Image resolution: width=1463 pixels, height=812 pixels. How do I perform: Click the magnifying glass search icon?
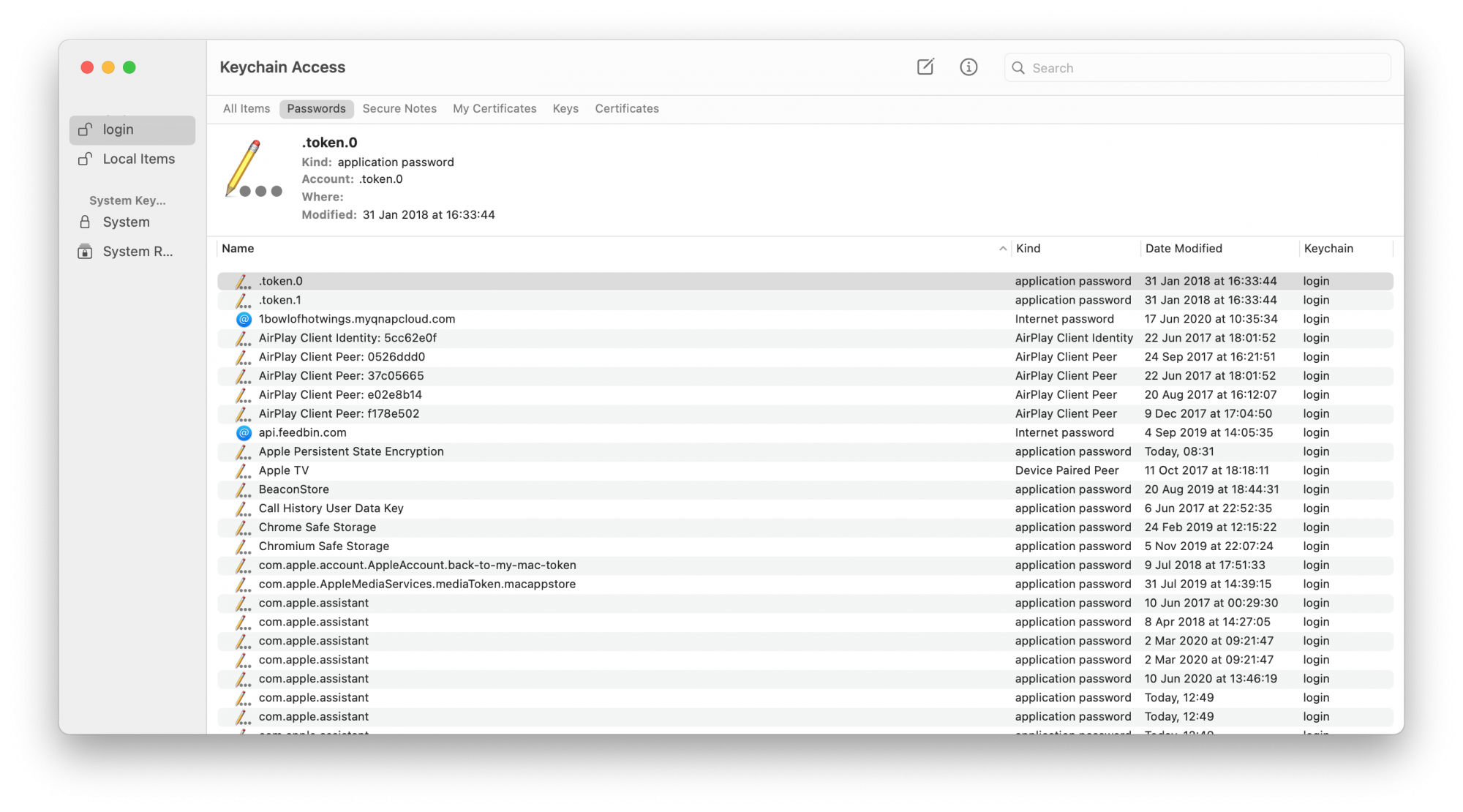point(1018,68)
